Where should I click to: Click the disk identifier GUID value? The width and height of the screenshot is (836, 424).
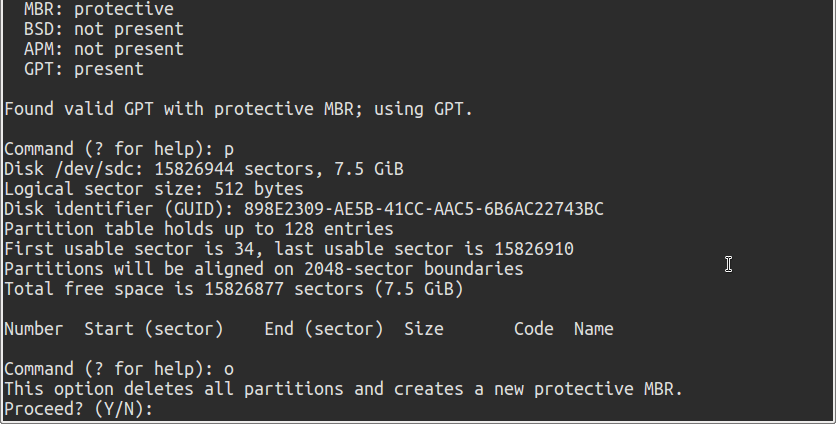tap(418, 209)
